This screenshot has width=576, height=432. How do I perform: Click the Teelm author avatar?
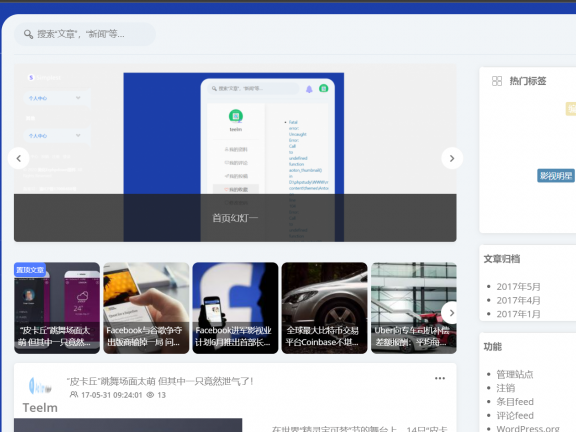[x=40, y=386]
